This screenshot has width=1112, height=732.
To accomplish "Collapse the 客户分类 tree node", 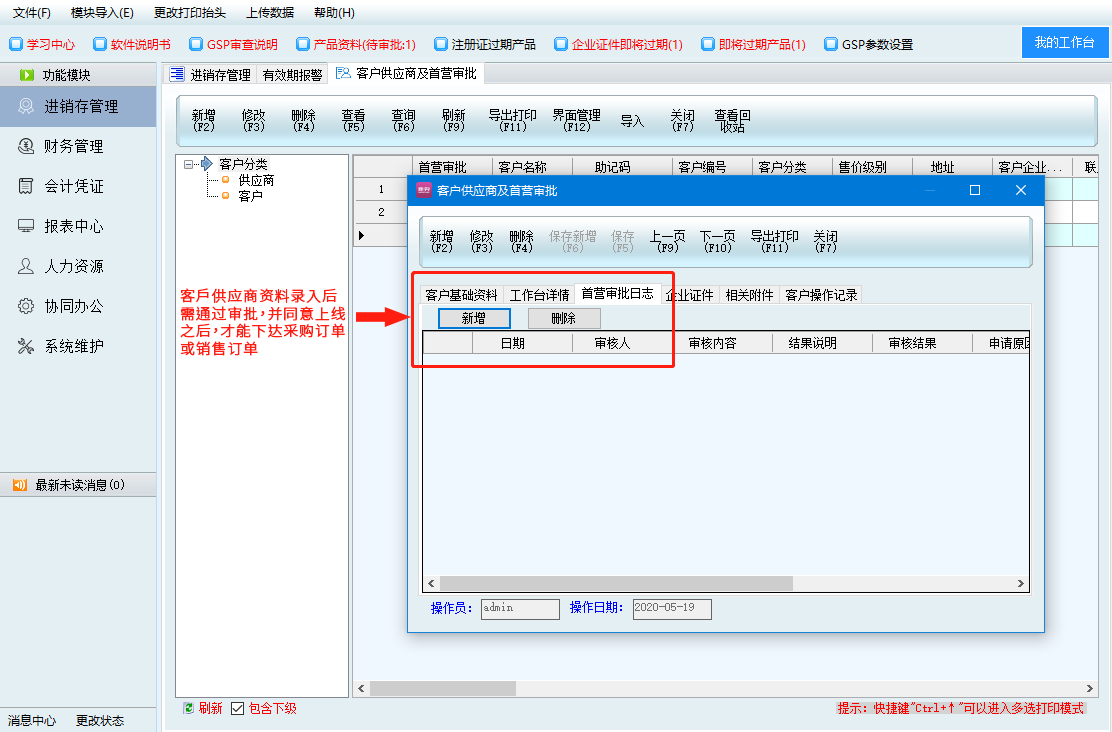I will (x=188, y=165).
